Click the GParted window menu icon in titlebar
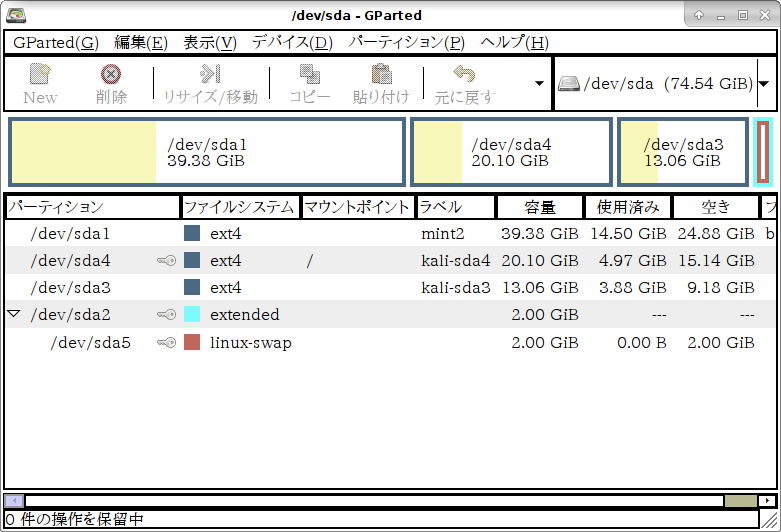This screenshot has height=532, width=781. point(16,15)
